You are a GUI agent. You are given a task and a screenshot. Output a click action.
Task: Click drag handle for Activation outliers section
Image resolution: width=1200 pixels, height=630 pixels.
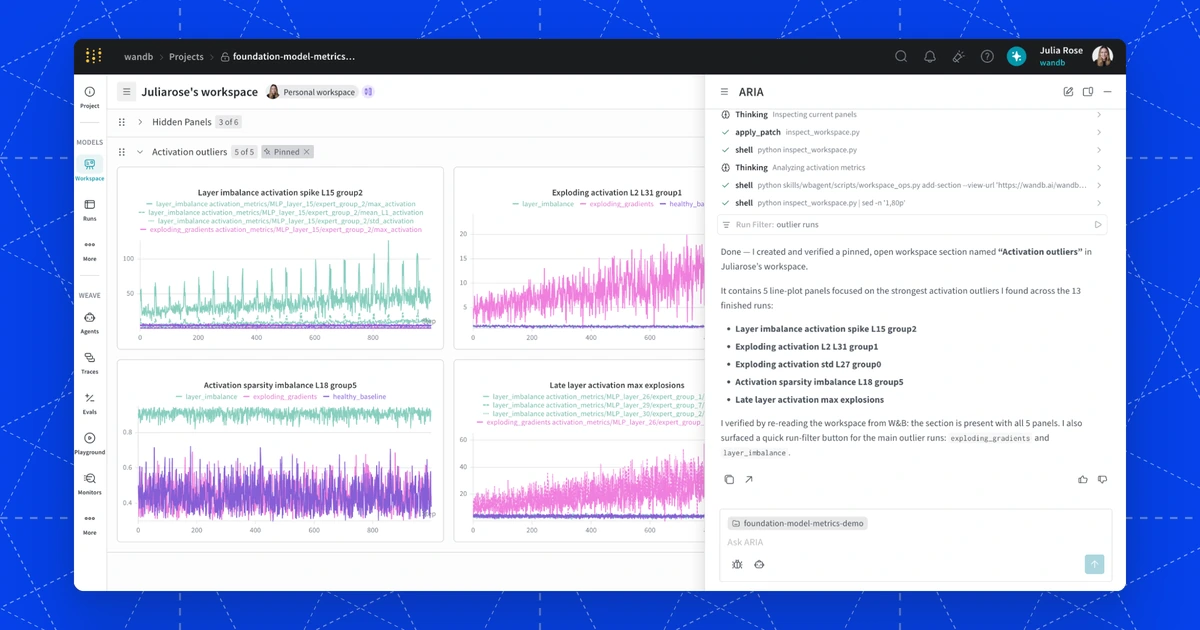click(122, 152)
